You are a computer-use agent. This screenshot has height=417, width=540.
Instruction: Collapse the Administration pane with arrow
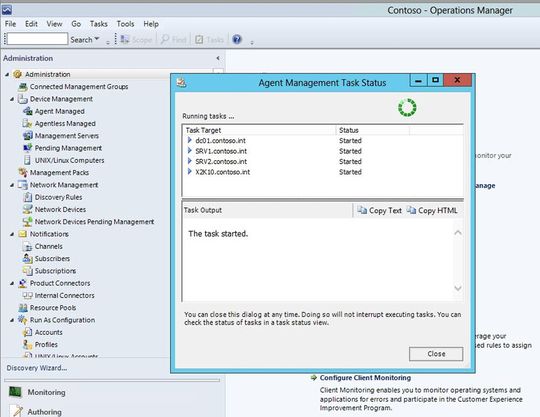(x=218, y=58)
